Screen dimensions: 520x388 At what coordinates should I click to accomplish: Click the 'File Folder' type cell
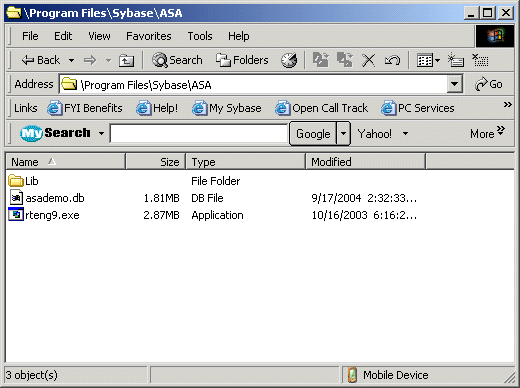pos(215,181)
